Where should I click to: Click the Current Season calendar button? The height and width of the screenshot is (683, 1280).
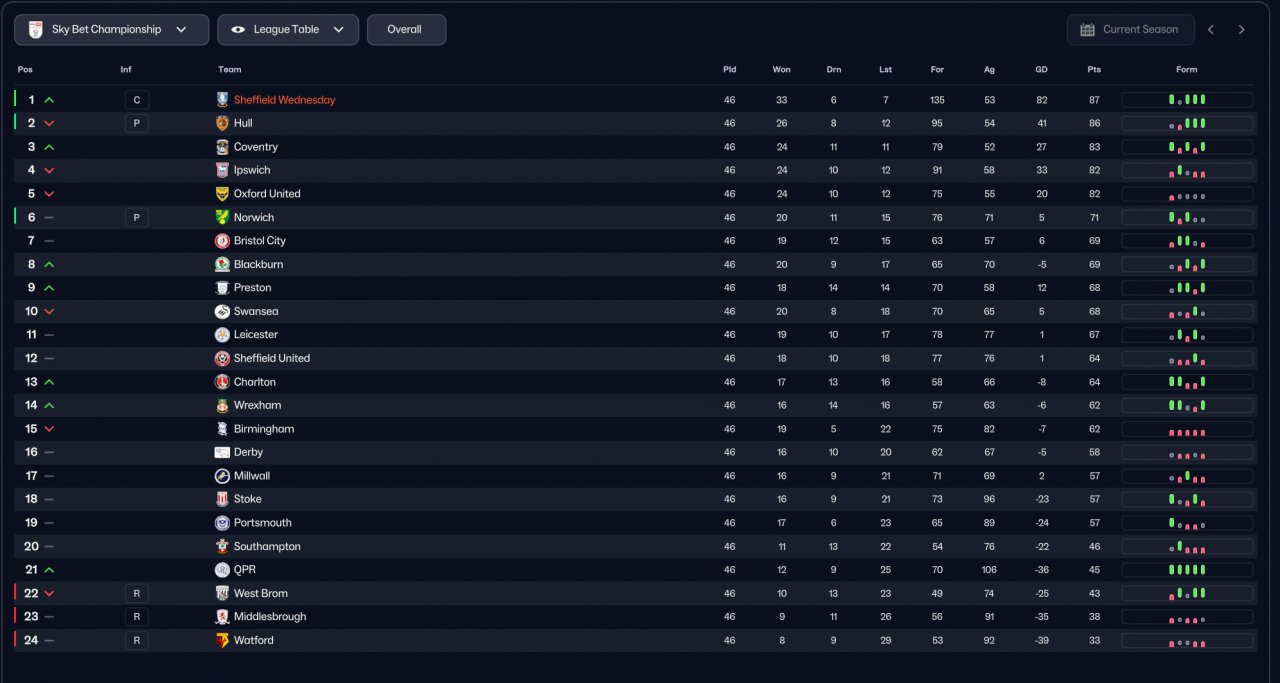click(1130, 30)
